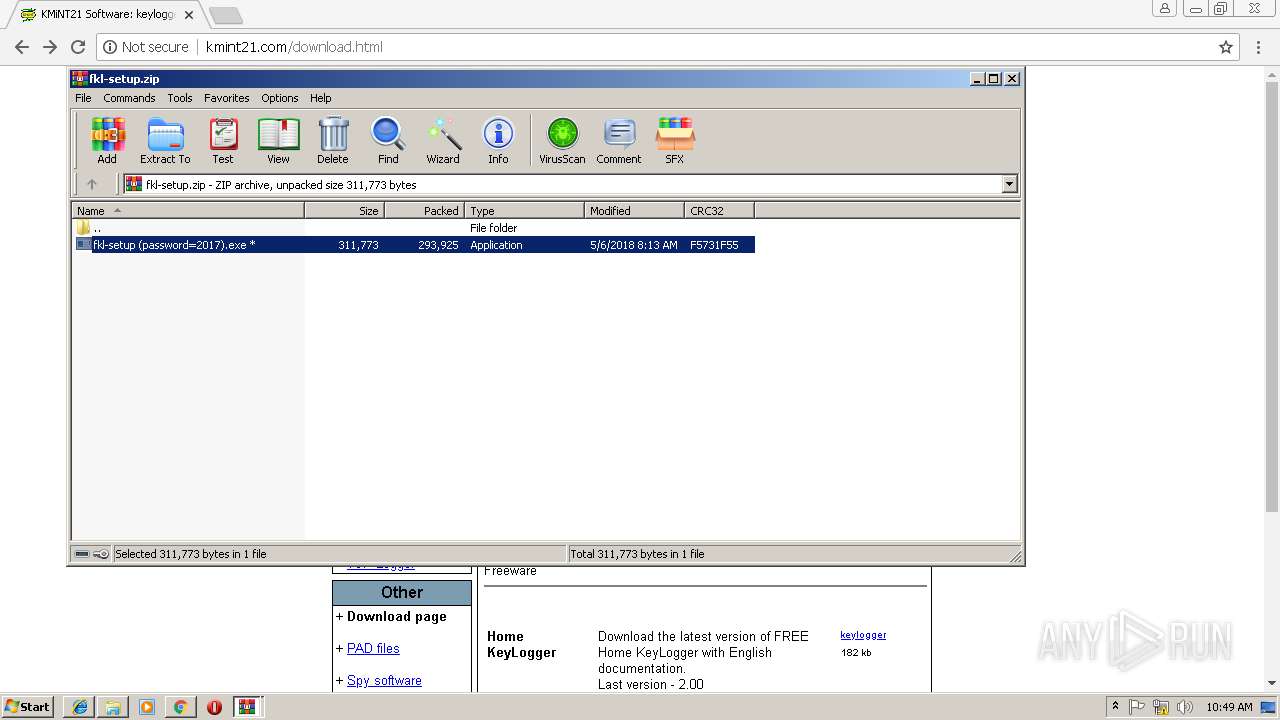Open the PAD files link
Screen dimensions: 1280x720
pyautogui.click(x=373, y=648)
